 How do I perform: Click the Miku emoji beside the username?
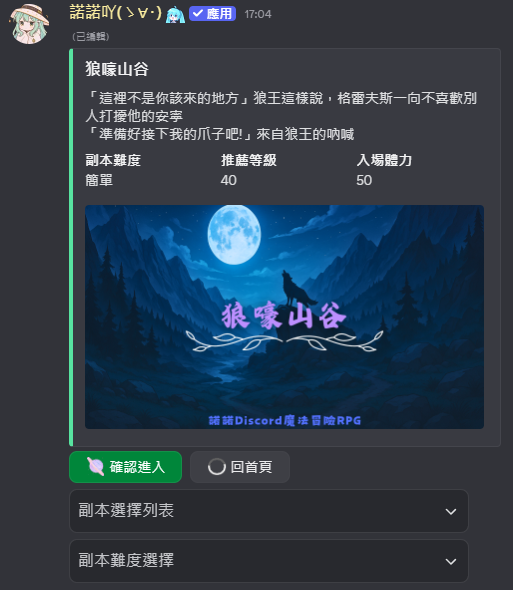(176, 15)
